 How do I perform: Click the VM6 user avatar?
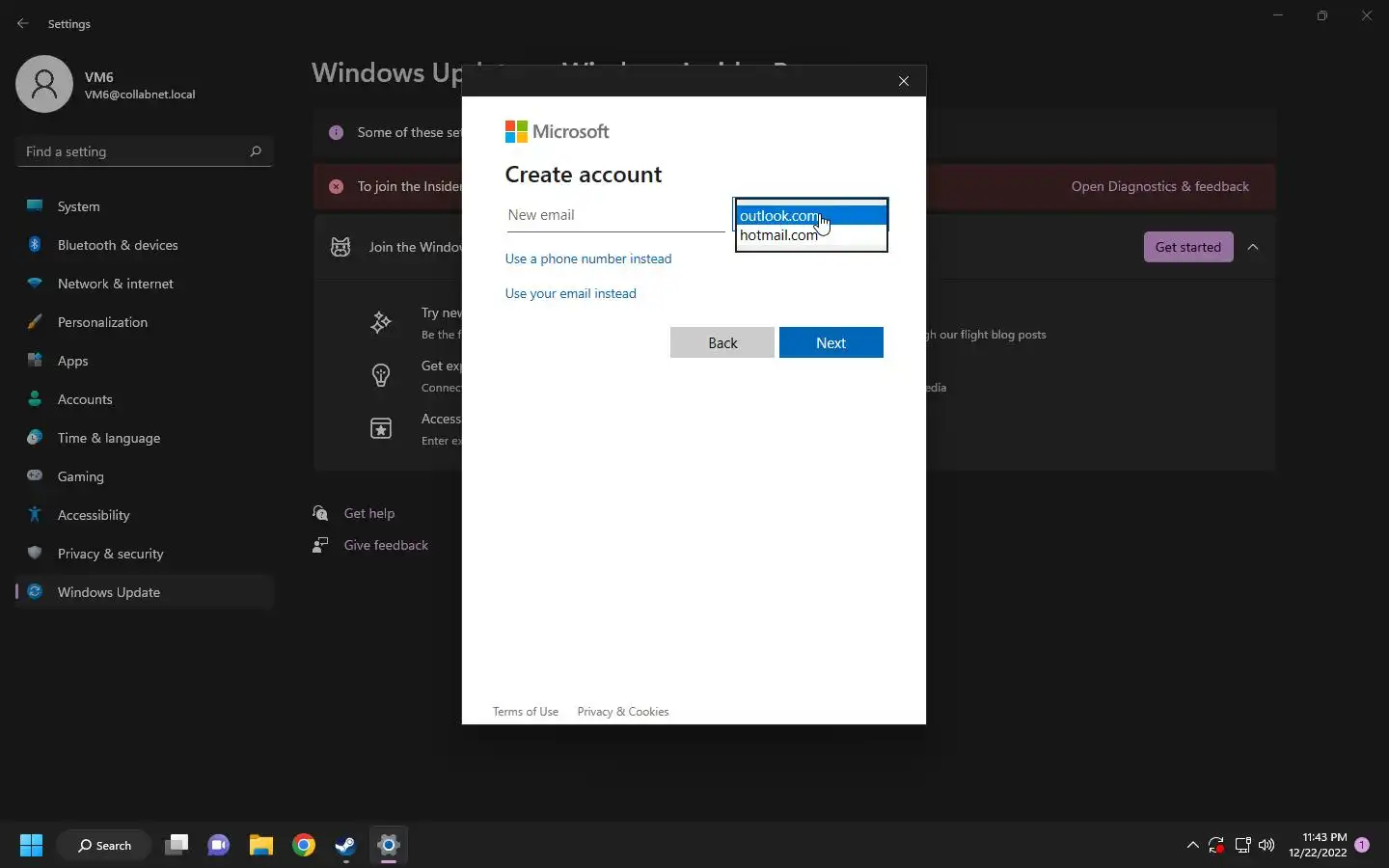coord(44,84)
